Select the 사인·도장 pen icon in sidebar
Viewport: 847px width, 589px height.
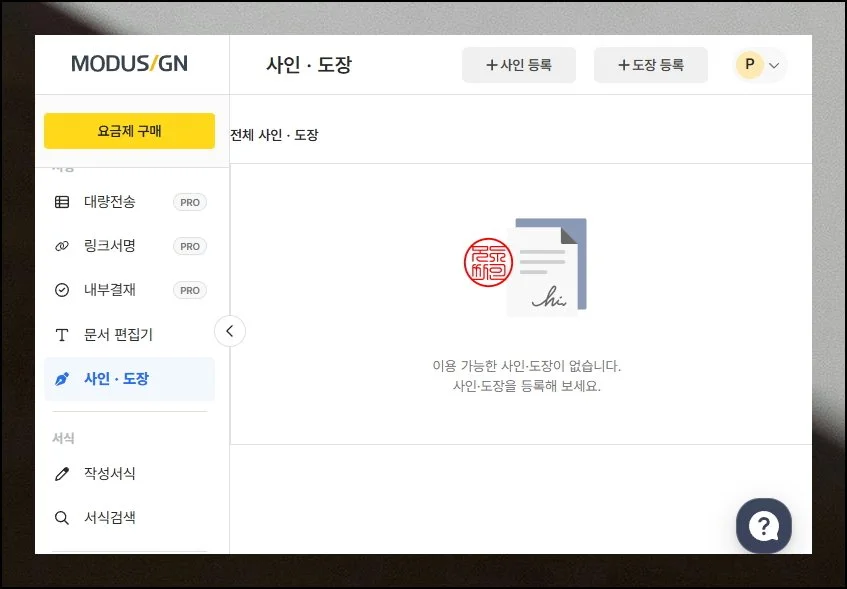[62, 379]
